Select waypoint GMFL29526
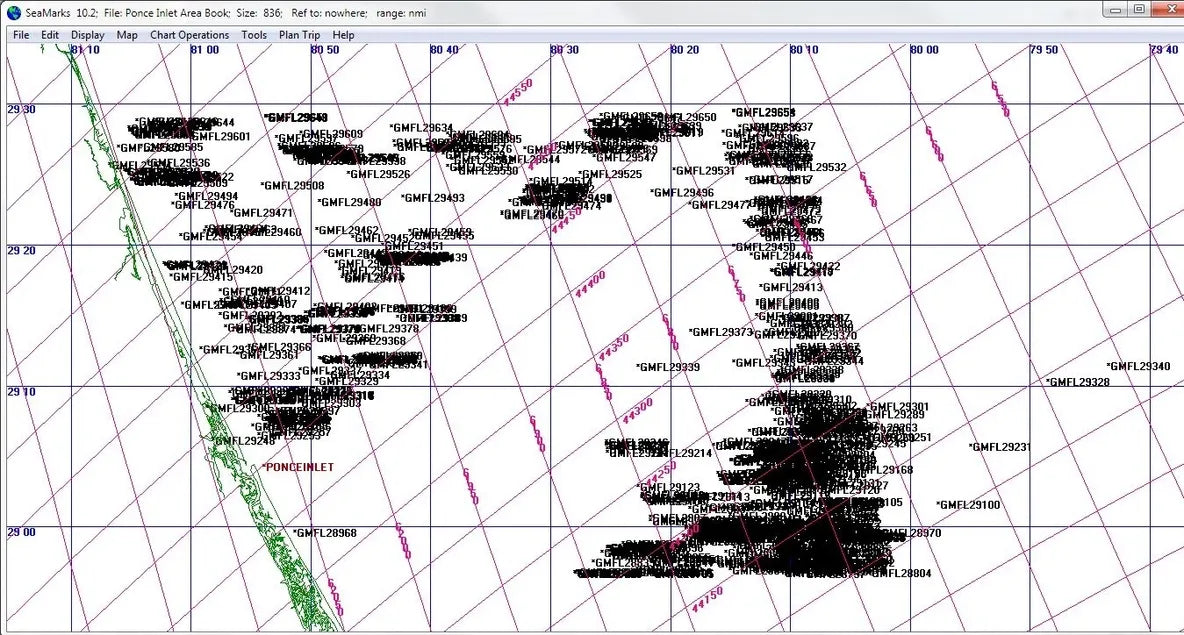This screenshot has height=635, width=1184. (378, 174)
